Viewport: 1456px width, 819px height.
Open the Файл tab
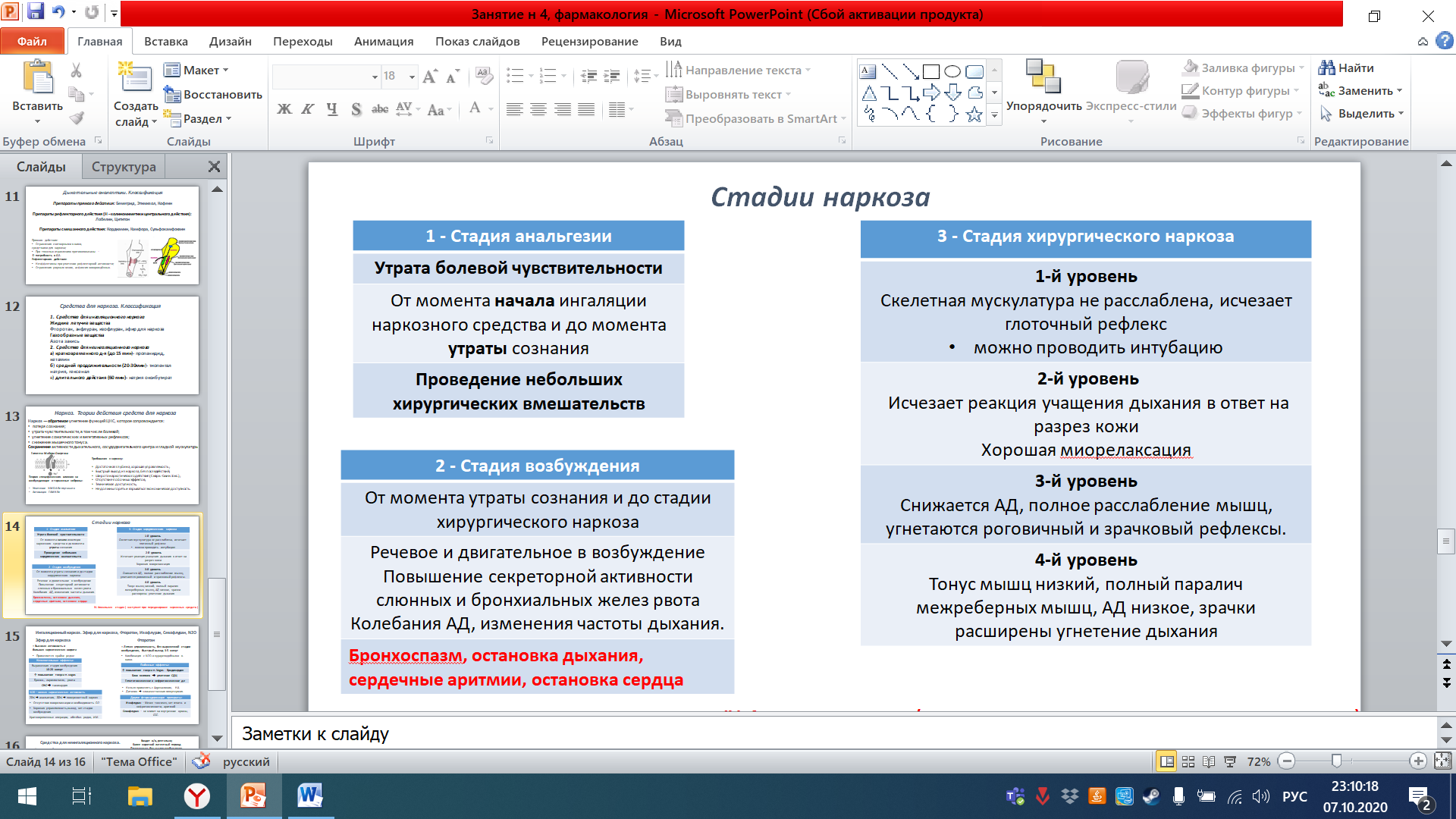point(32,41)
